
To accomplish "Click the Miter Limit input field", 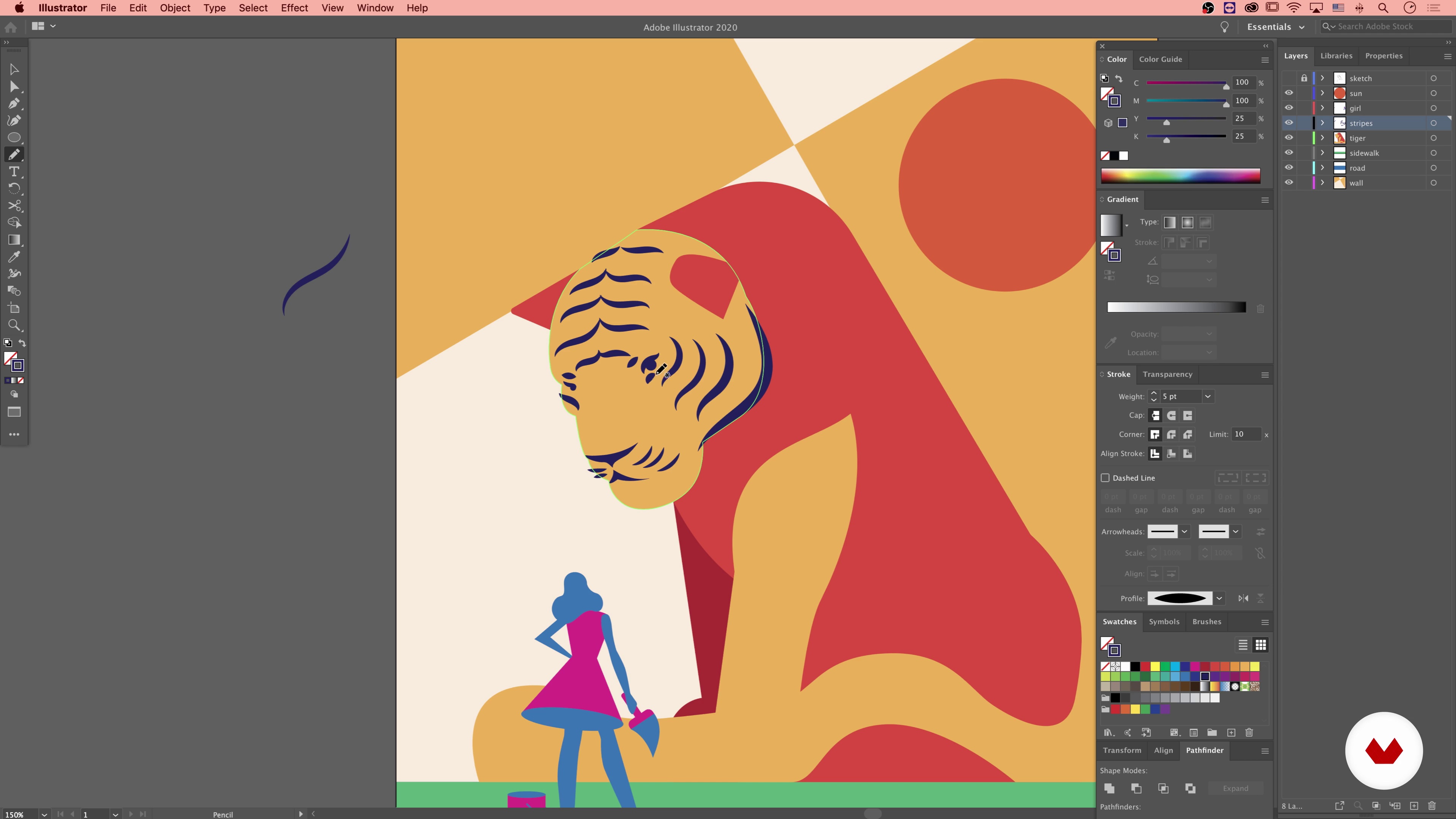I will pos(1246,434).
